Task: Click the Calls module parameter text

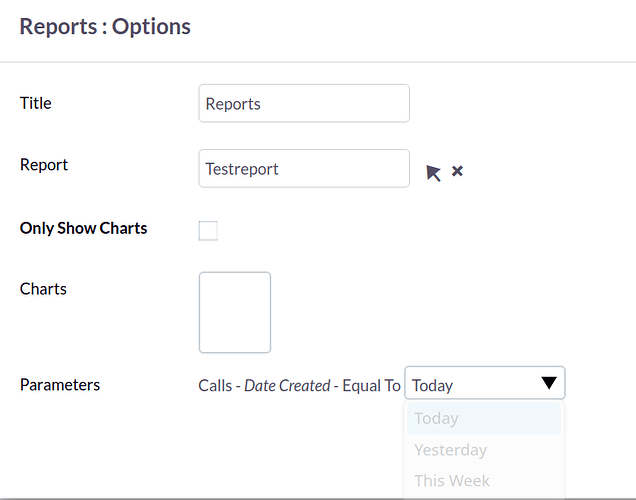Action: (x=215, y=385)
